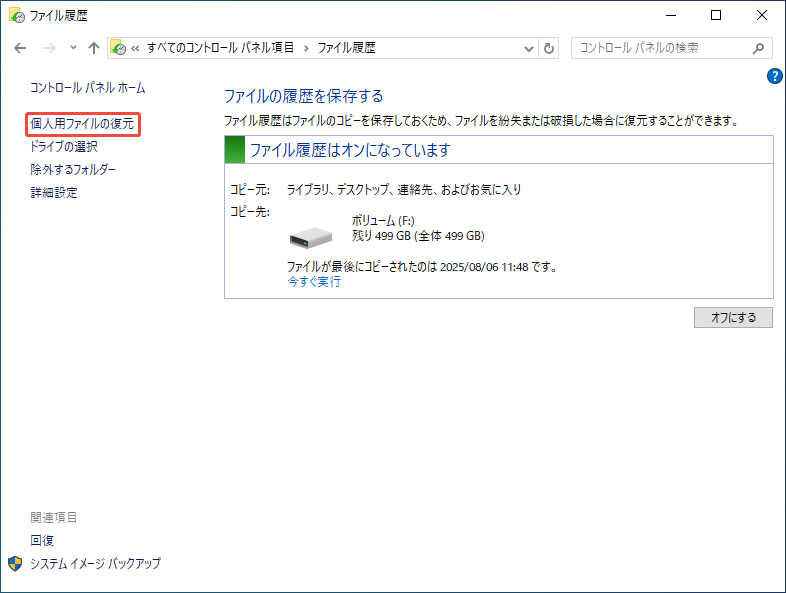This screenshot has height=593, width=786.
Task: Click the ライブラリ、デスクトップ、連絡先 copy source text
Action: tap(404, 189)
